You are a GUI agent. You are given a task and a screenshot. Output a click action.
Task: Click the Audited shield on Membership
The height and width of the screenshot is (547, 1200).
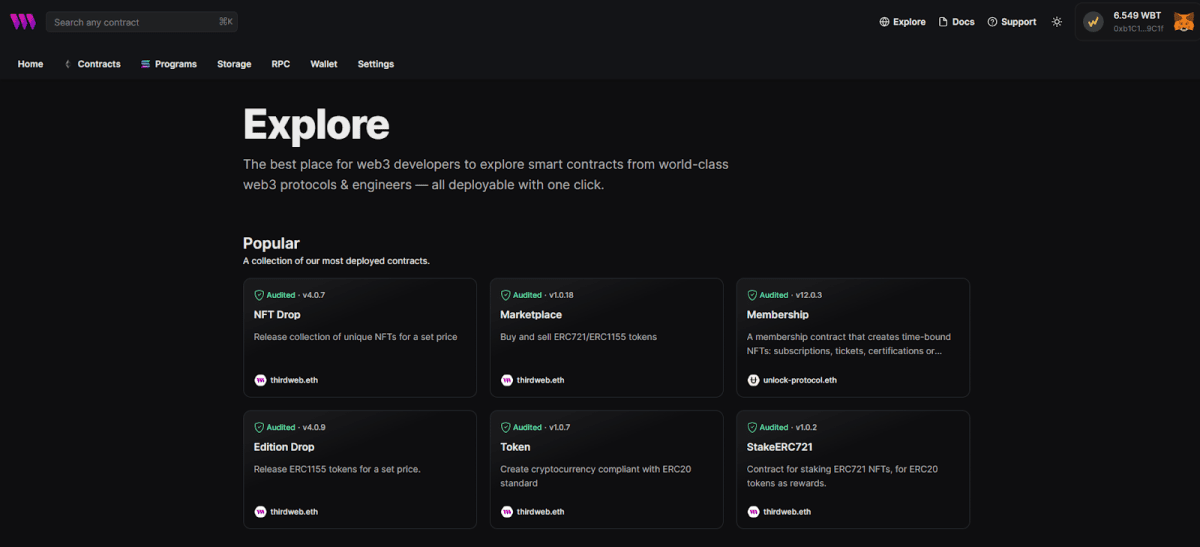click(752, 295)
